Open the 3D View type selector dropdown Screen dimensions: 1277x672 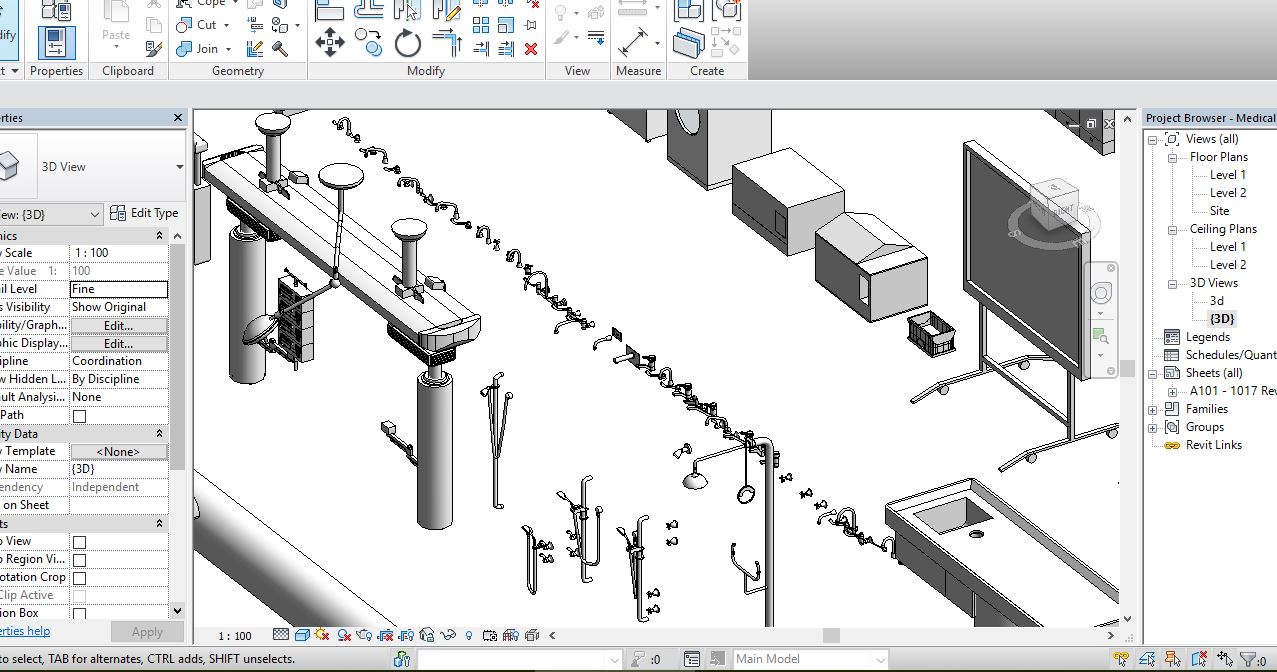point(179,167)
